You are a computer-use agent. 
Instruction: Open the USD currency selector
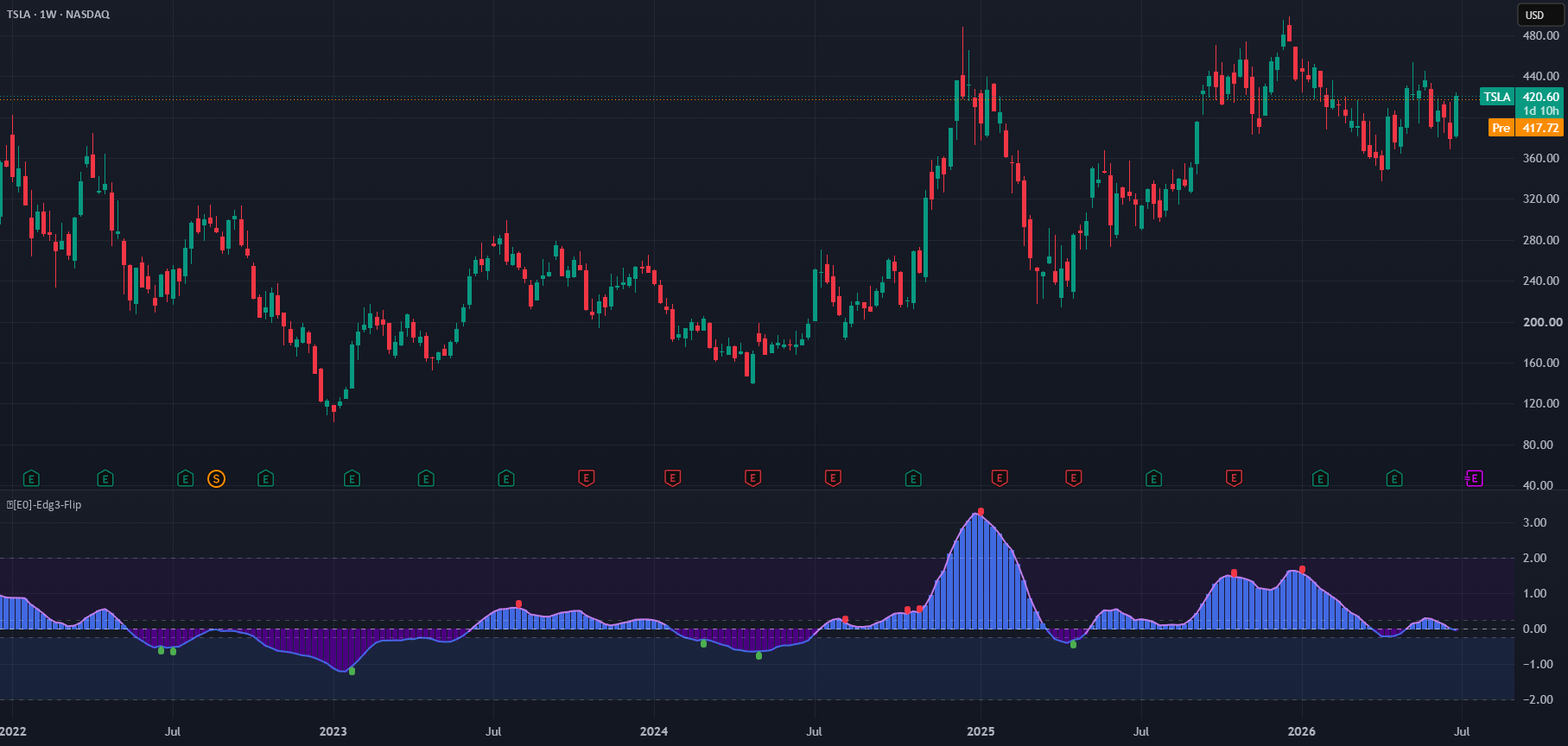[x=1540, y=15]
